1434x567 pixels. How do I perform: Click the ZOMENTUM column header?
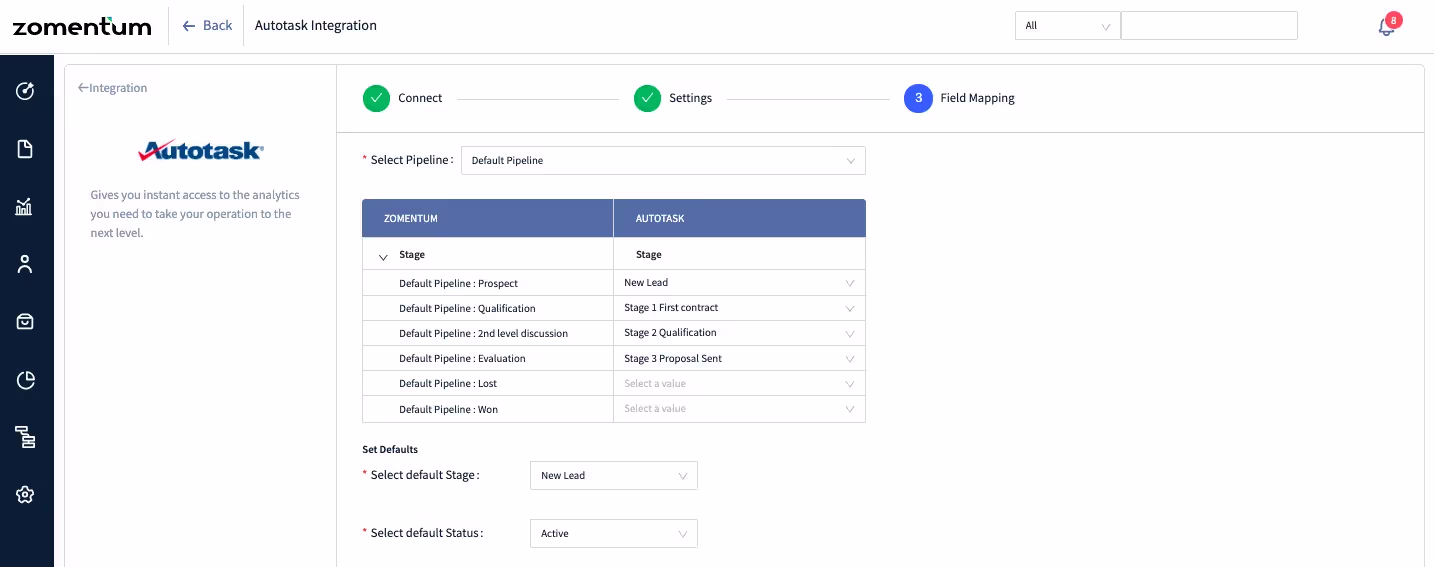pyautogui.click(x=488, y=218)
